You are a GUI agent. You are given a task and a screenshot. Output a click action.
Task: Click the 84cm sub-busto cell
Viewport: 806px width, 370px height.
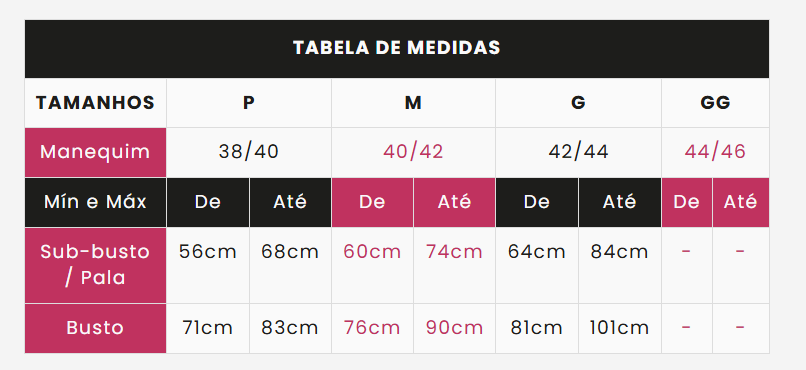coord(619,265)
